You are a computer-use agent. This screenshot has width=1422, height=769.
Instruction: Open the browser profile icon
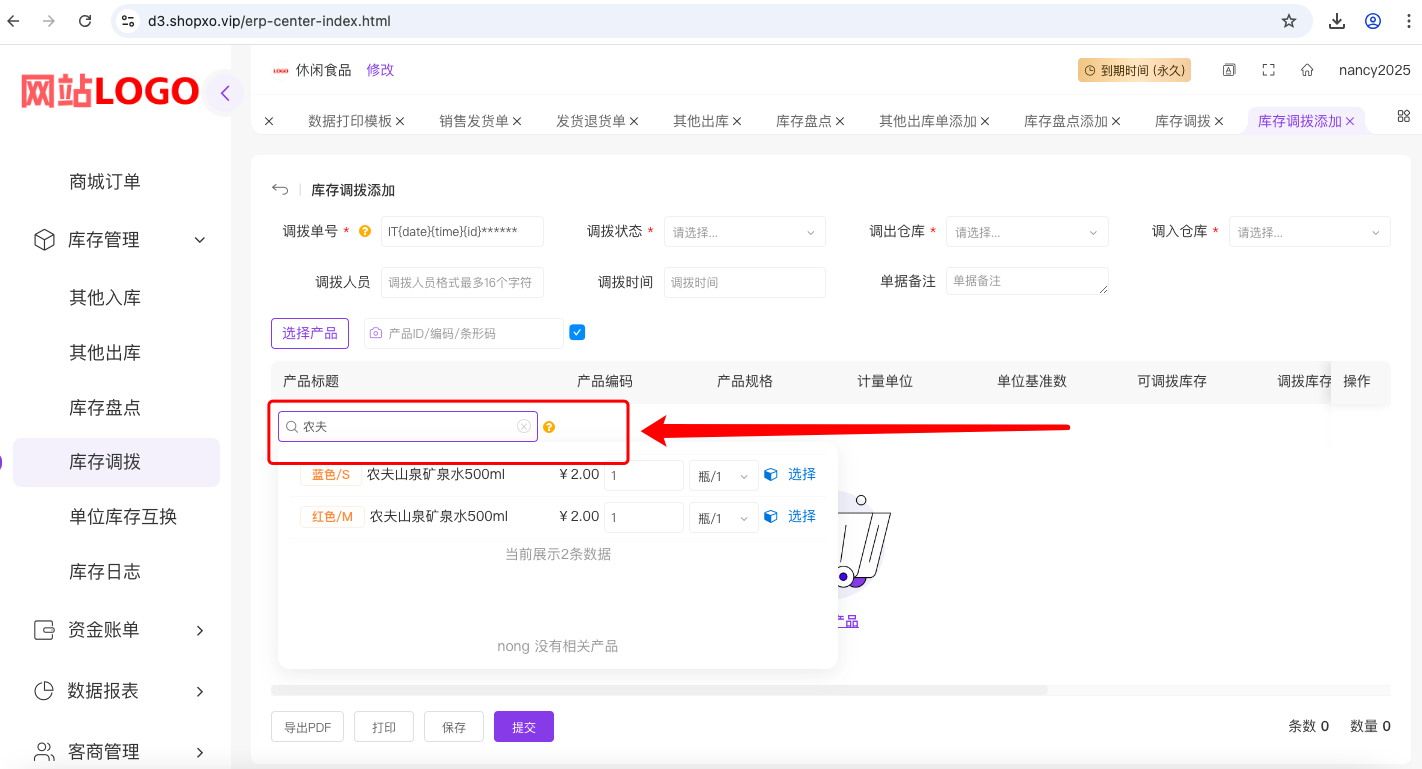(1373, 20)
